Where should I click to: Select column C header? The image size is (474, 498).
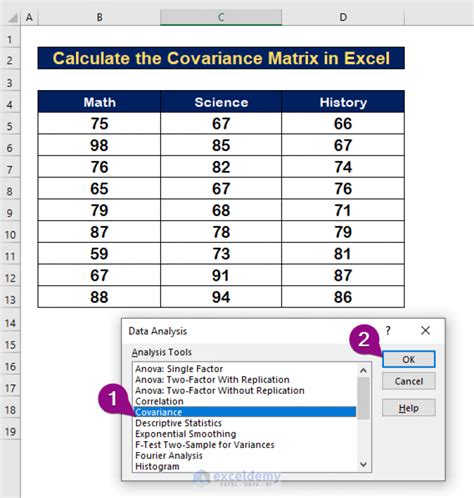(x=221, y=17)
